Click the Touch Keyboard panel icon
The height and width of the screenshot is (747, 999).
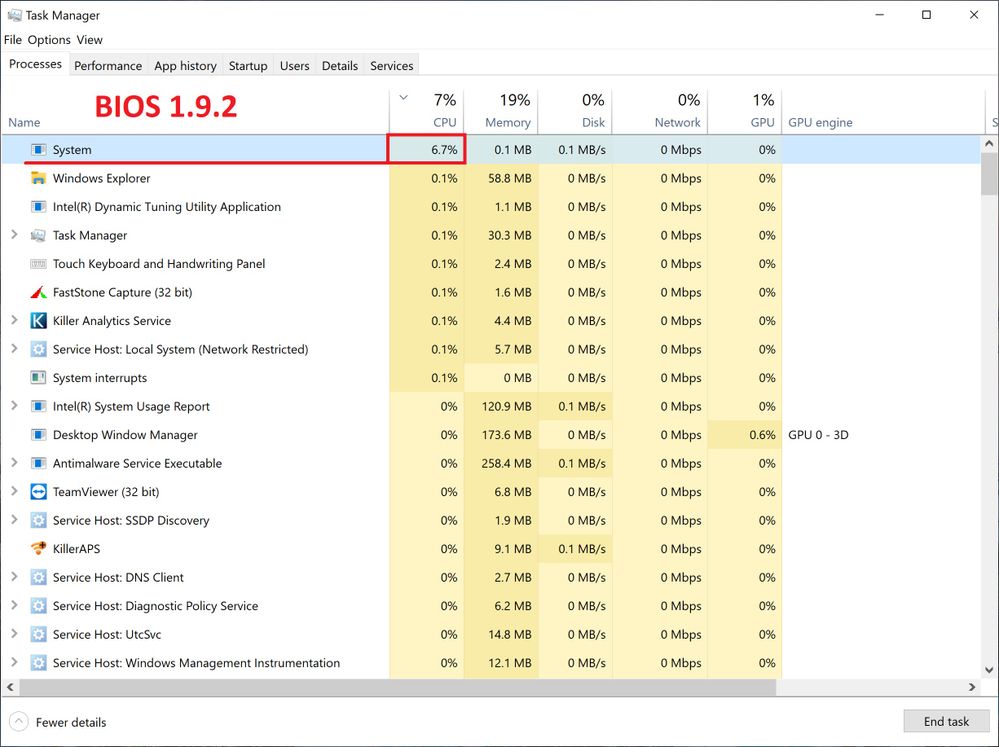pos(38,264)
